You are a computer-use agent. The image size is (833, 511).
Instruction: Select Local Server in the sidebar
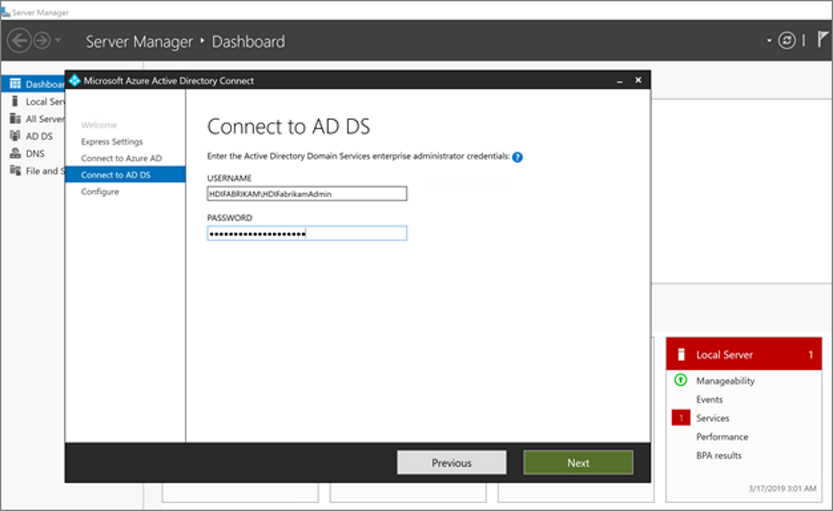point(35,101)
